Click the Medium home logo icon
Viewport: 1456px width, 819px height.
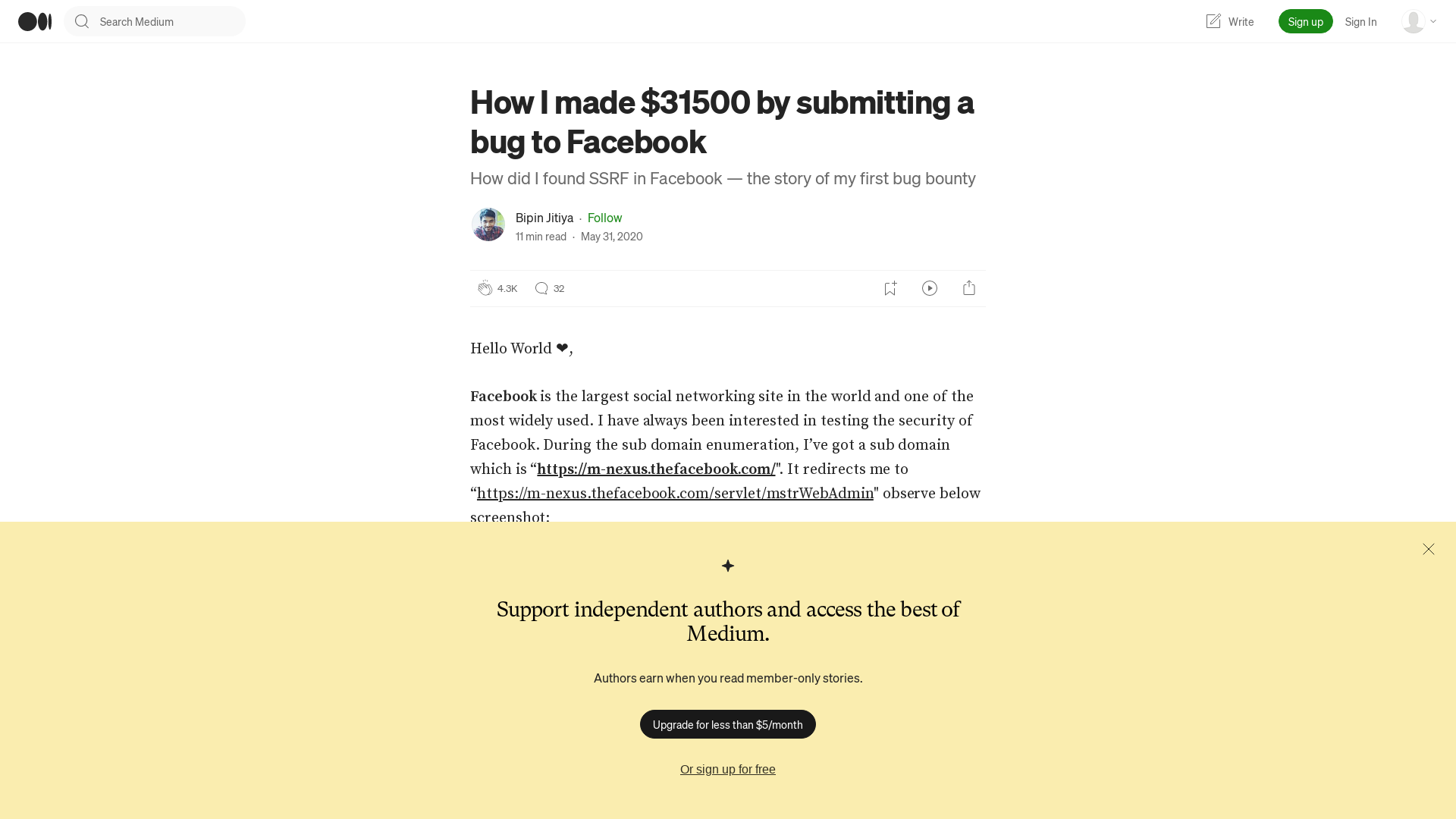click(34, 21)
